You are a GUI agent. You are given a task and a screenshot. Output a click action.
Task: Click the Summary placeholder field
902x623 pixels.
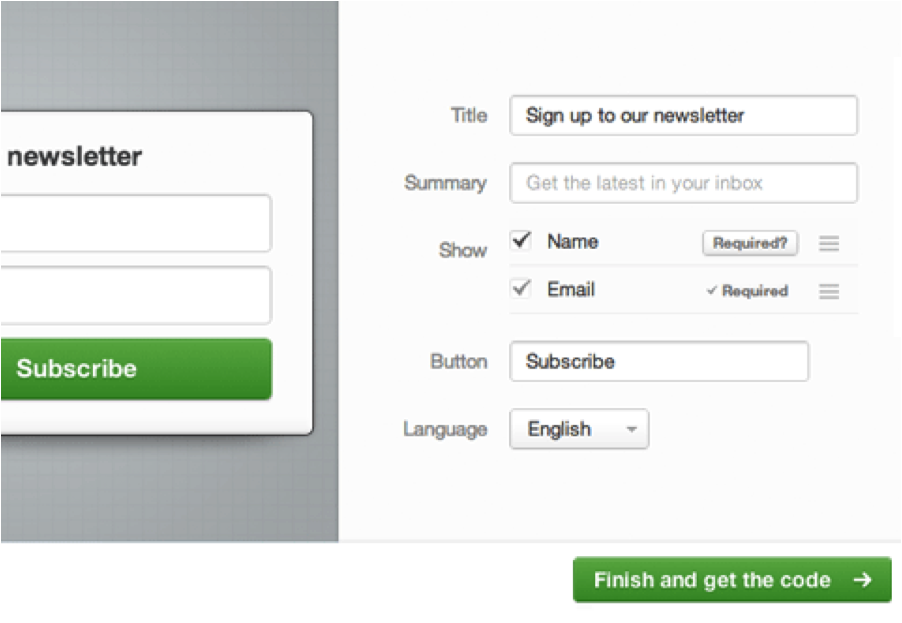tap(683, 183)
